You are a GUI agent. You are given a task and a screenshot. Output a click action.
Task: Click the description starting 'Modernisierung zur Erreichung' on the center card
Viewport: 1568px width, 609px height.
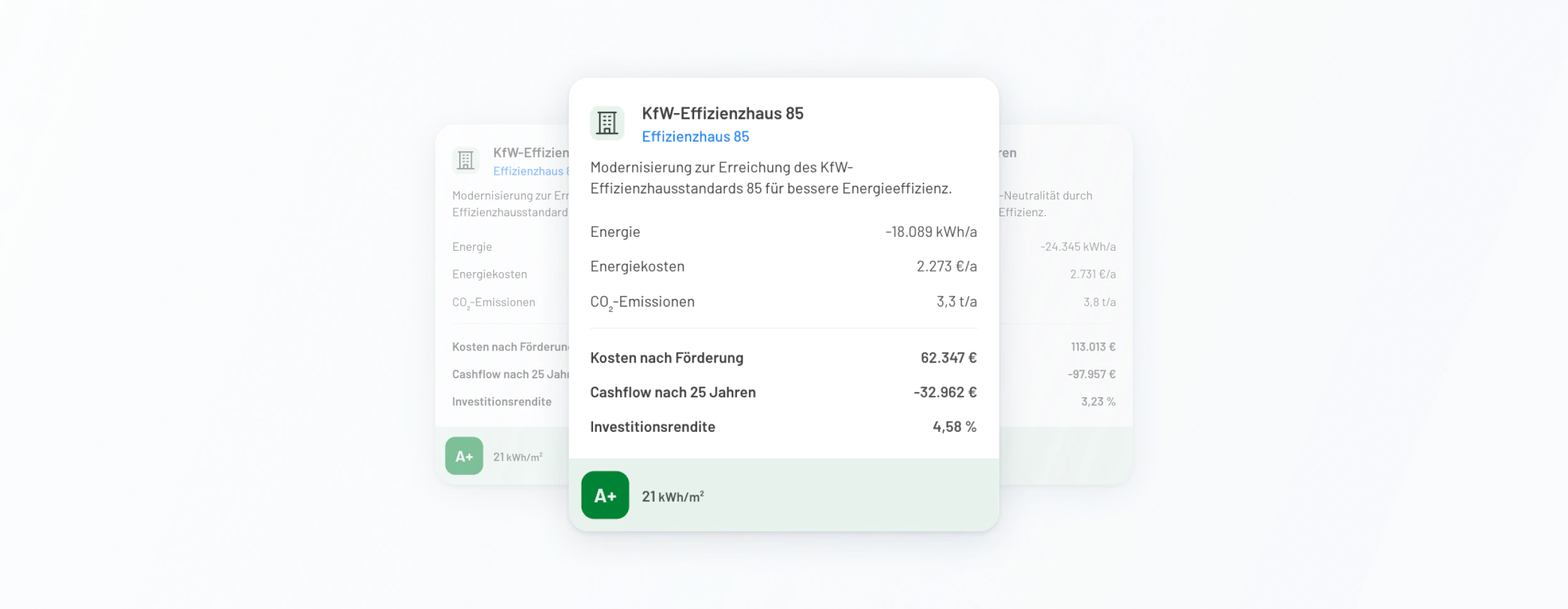771,178
